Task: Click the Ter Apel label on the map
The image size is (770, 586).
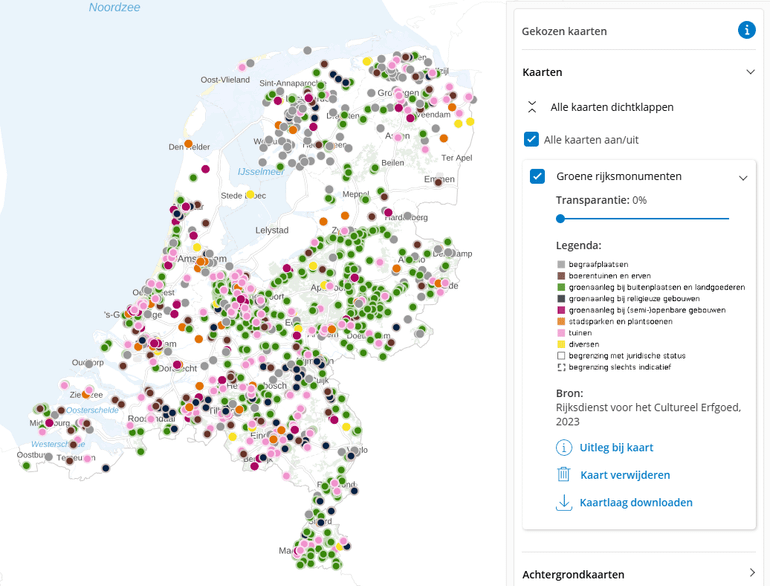Action: [457, 158]
